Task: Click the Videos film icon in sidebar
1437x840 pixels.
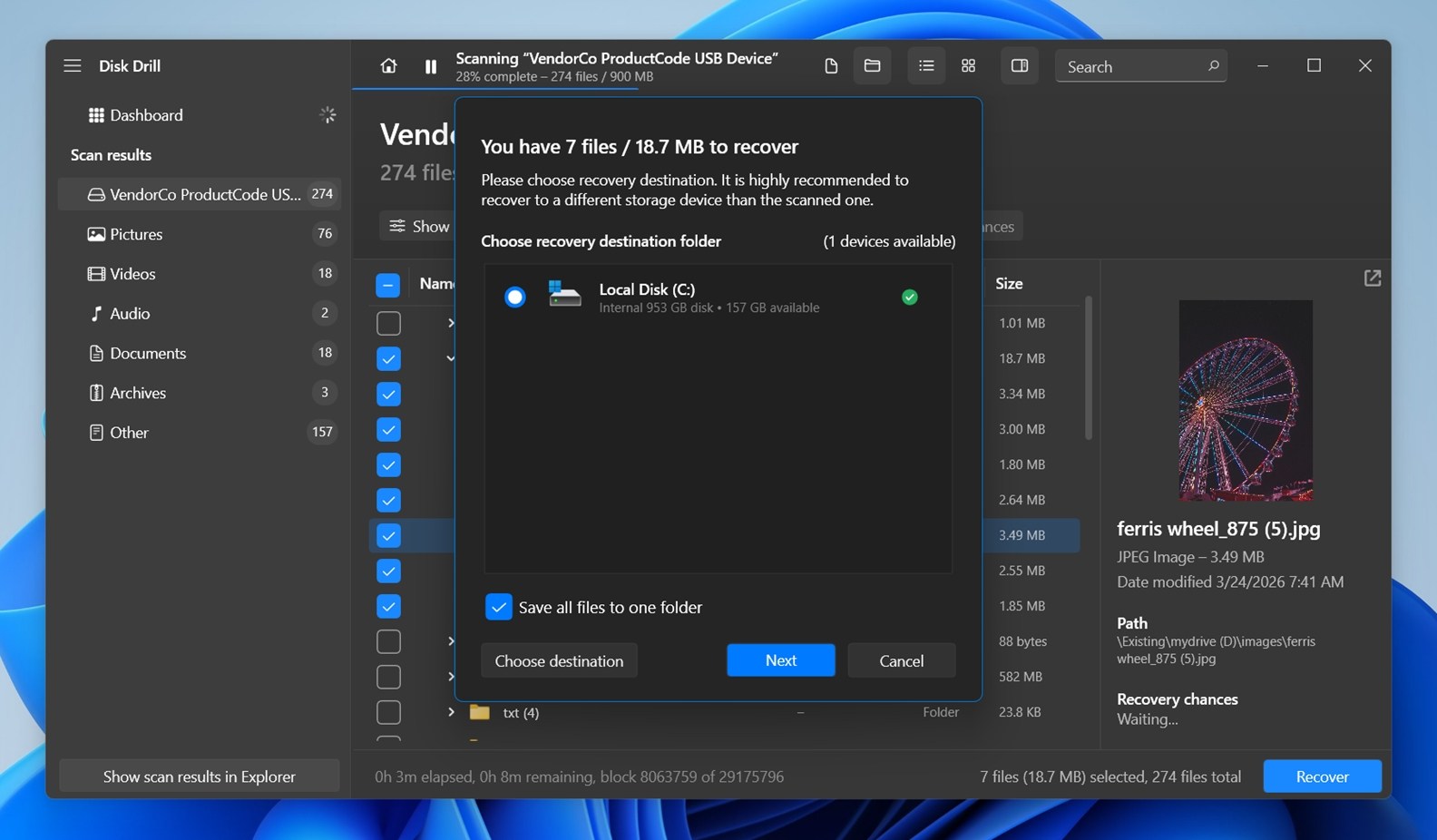Action: 96,274
